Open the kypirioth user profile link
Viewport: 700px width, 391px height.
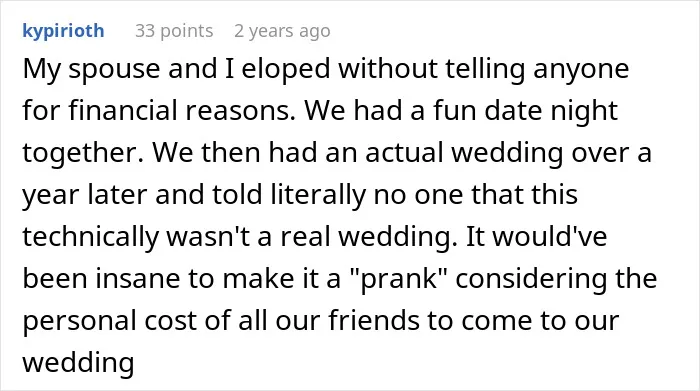tap(63, 31)
